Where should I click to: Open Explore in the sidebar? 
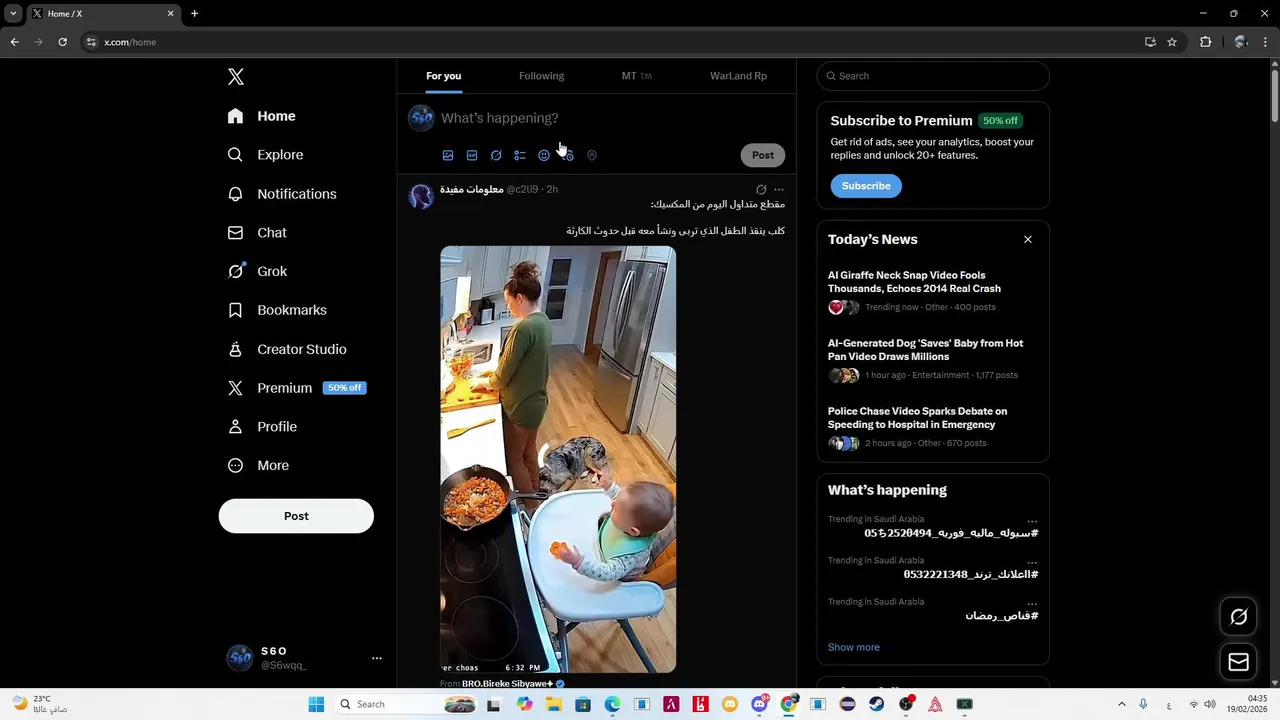tap(265, 155)
